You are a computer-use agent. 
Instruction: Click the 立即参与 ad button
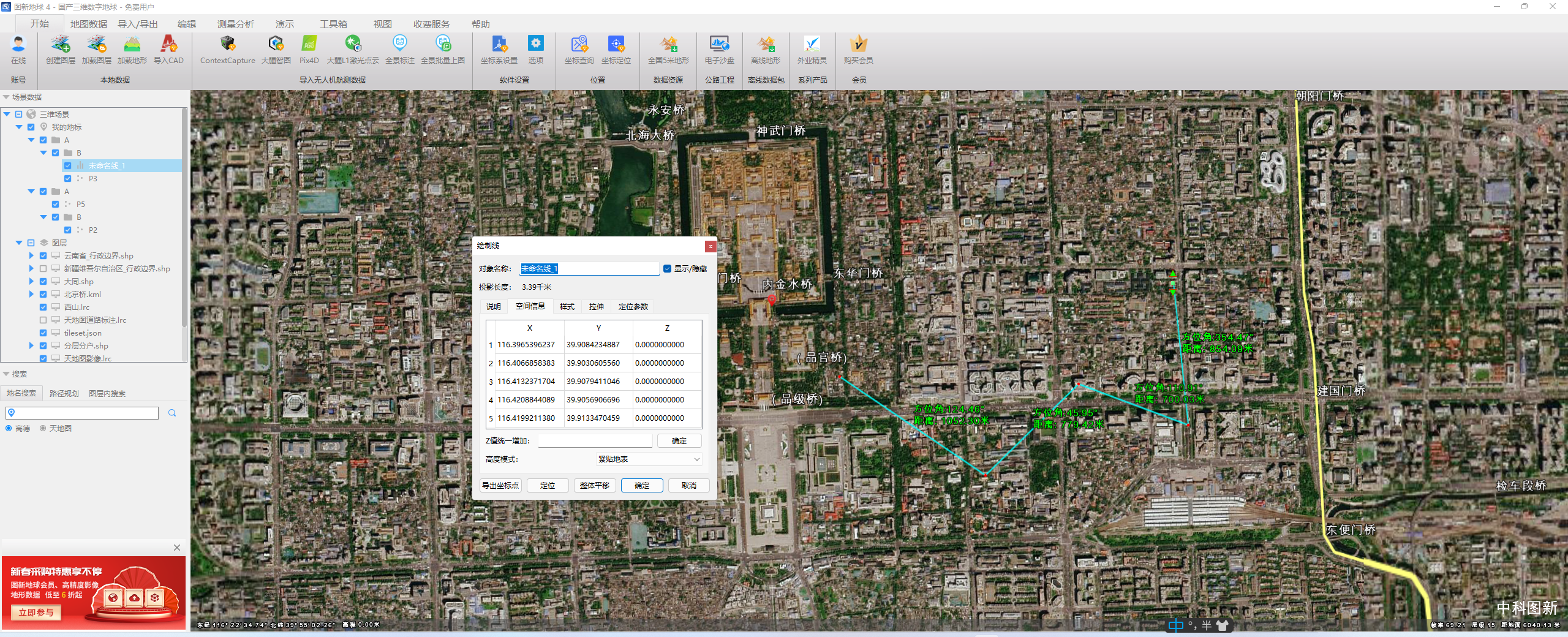point(36,612)
